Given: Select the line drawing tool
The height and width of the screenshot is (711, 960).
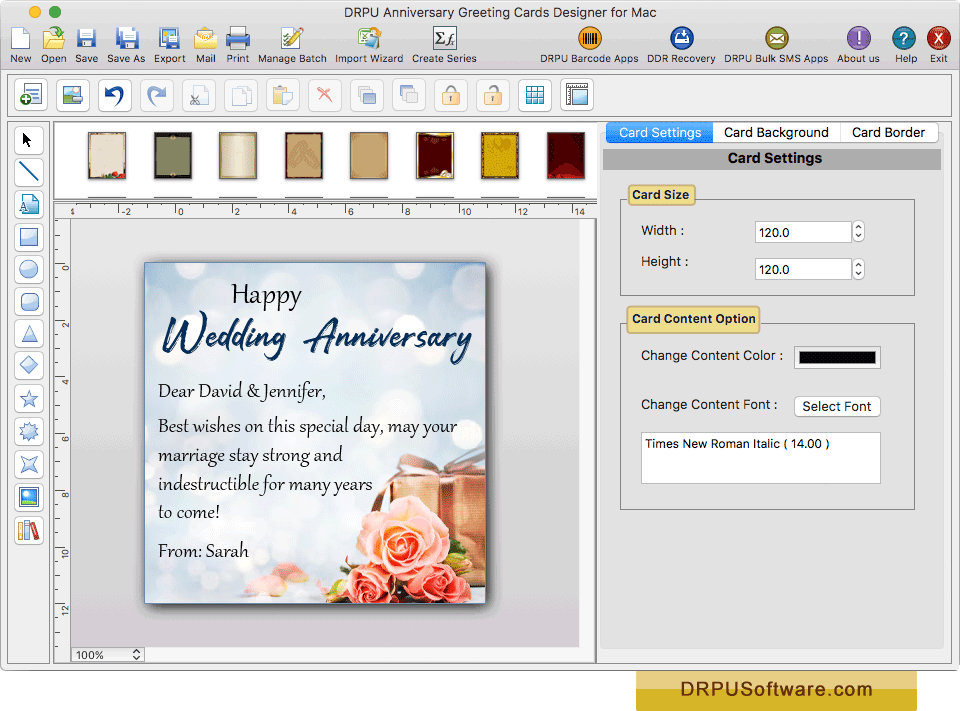Looking at the screenshot, I should 29,172.
